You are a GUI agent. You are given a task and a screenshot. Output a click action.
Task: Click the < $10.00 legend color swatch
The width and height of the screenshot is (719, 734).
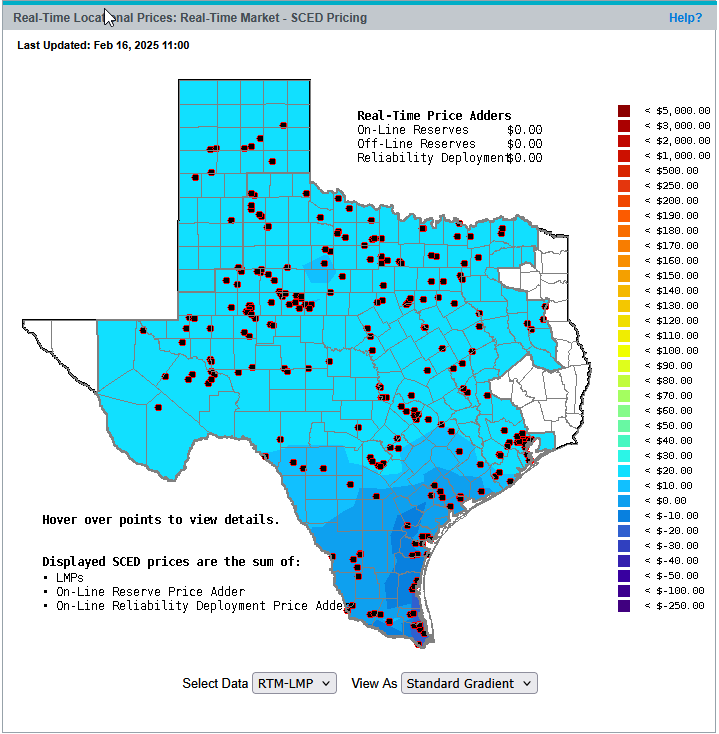[x=624, y=485]
